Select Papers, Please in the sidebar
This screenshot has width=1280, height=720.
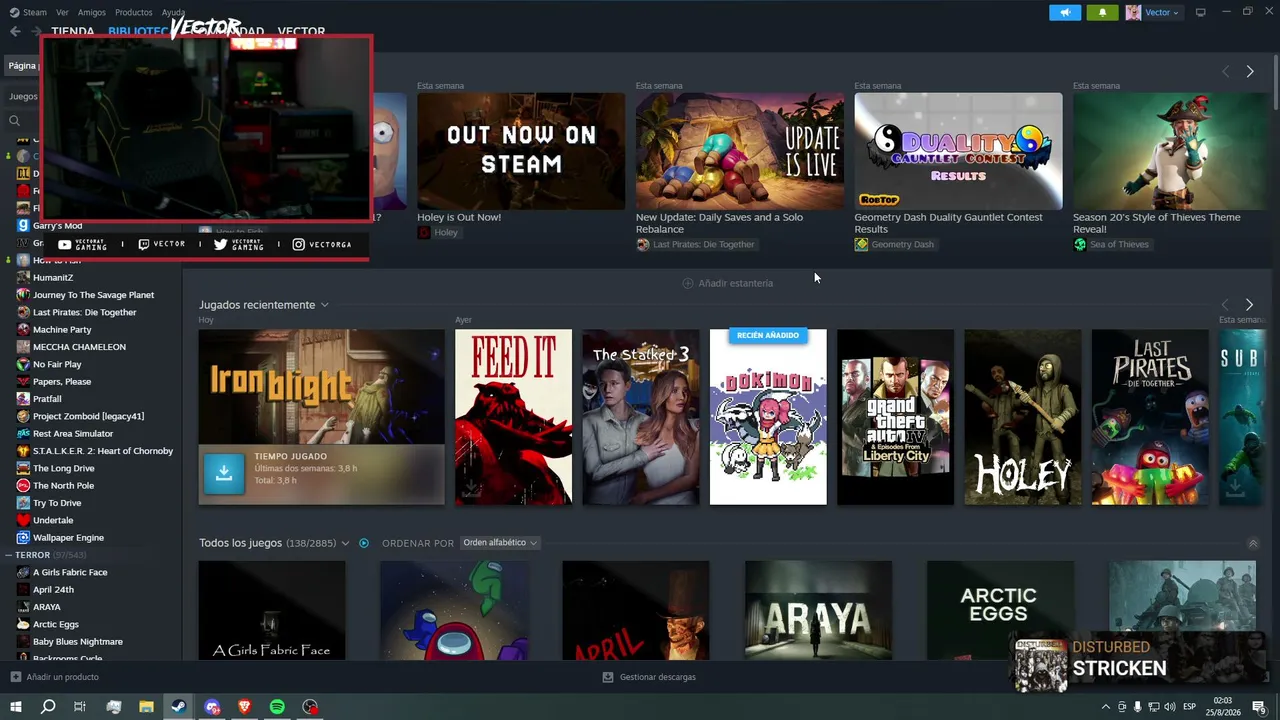coord(62,382)
